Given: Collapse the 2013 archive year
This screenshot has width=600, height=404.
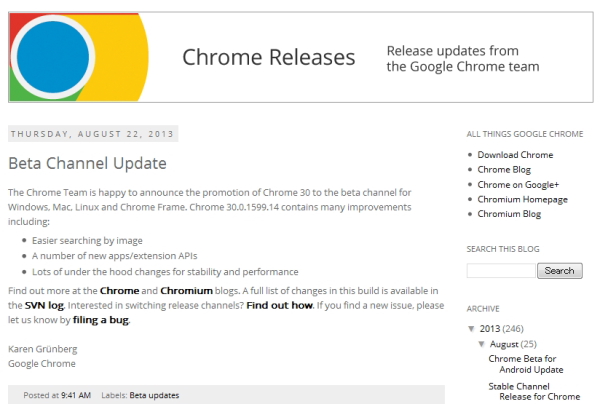Looking at the screenshot, I should [x=472, y=329].
